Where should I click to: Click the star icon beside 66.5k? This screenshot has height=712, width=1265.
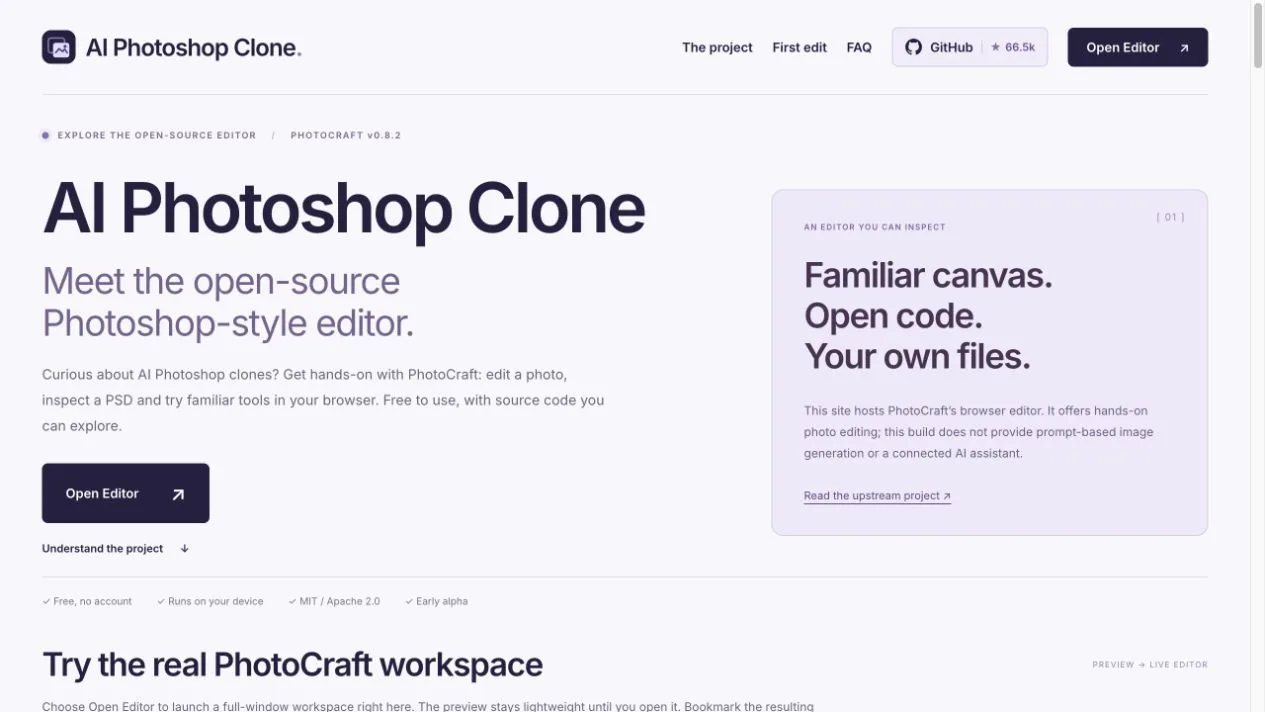[996, 47]
